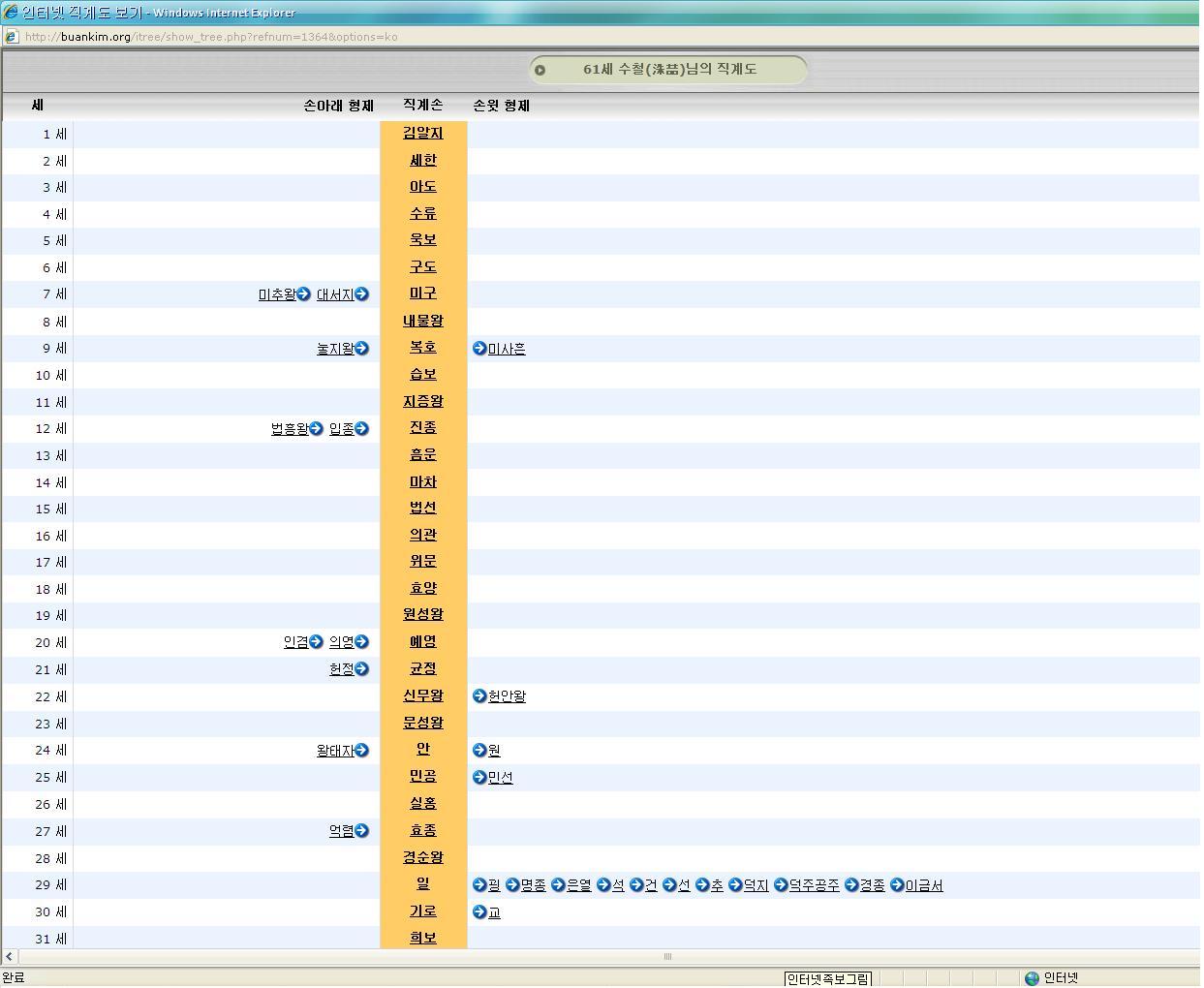Open the 지증왕 link

point(423,402)
